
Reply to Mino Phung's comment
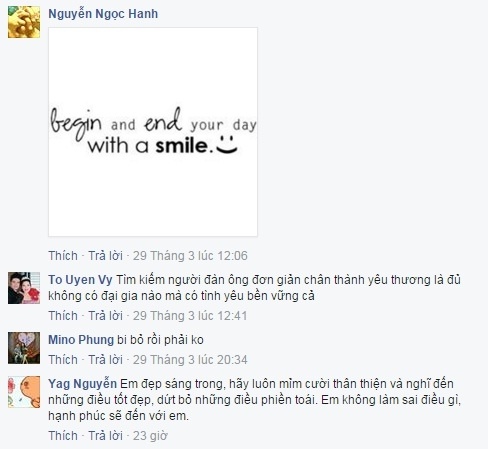pyautogui.click(x=105, y=360)
